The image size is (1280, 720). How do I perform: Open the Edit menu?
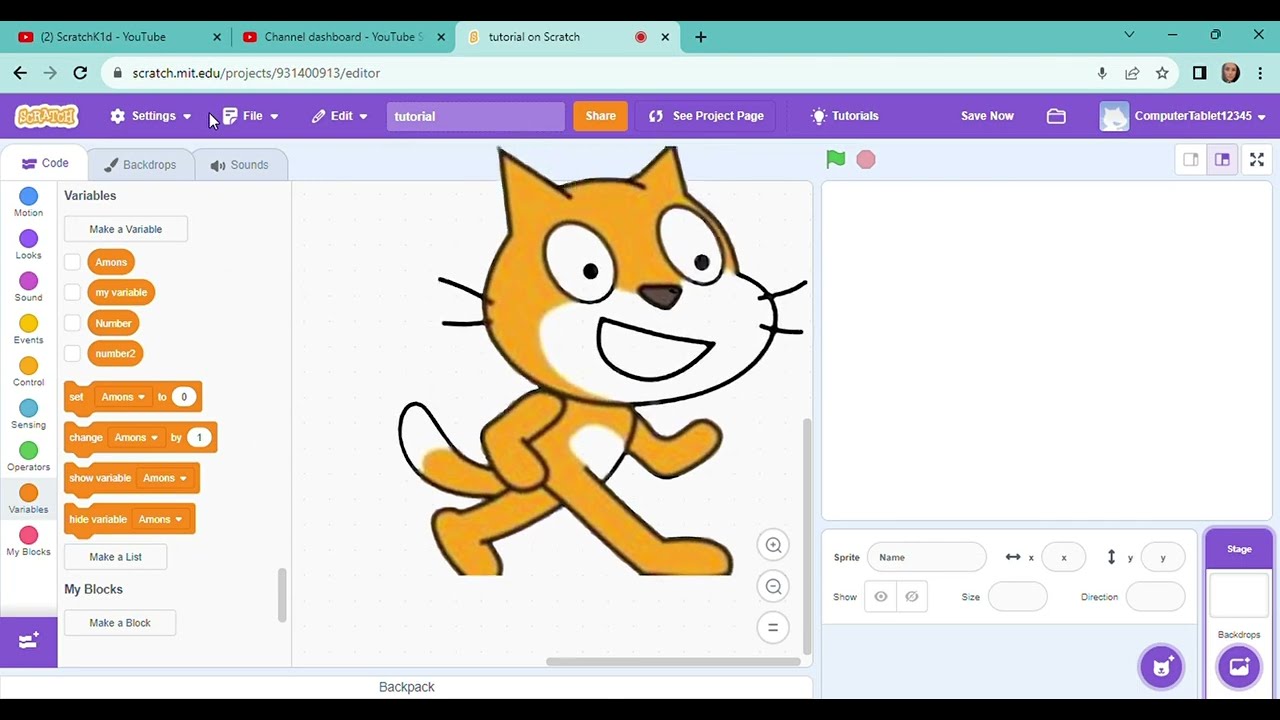click(340, 116)
